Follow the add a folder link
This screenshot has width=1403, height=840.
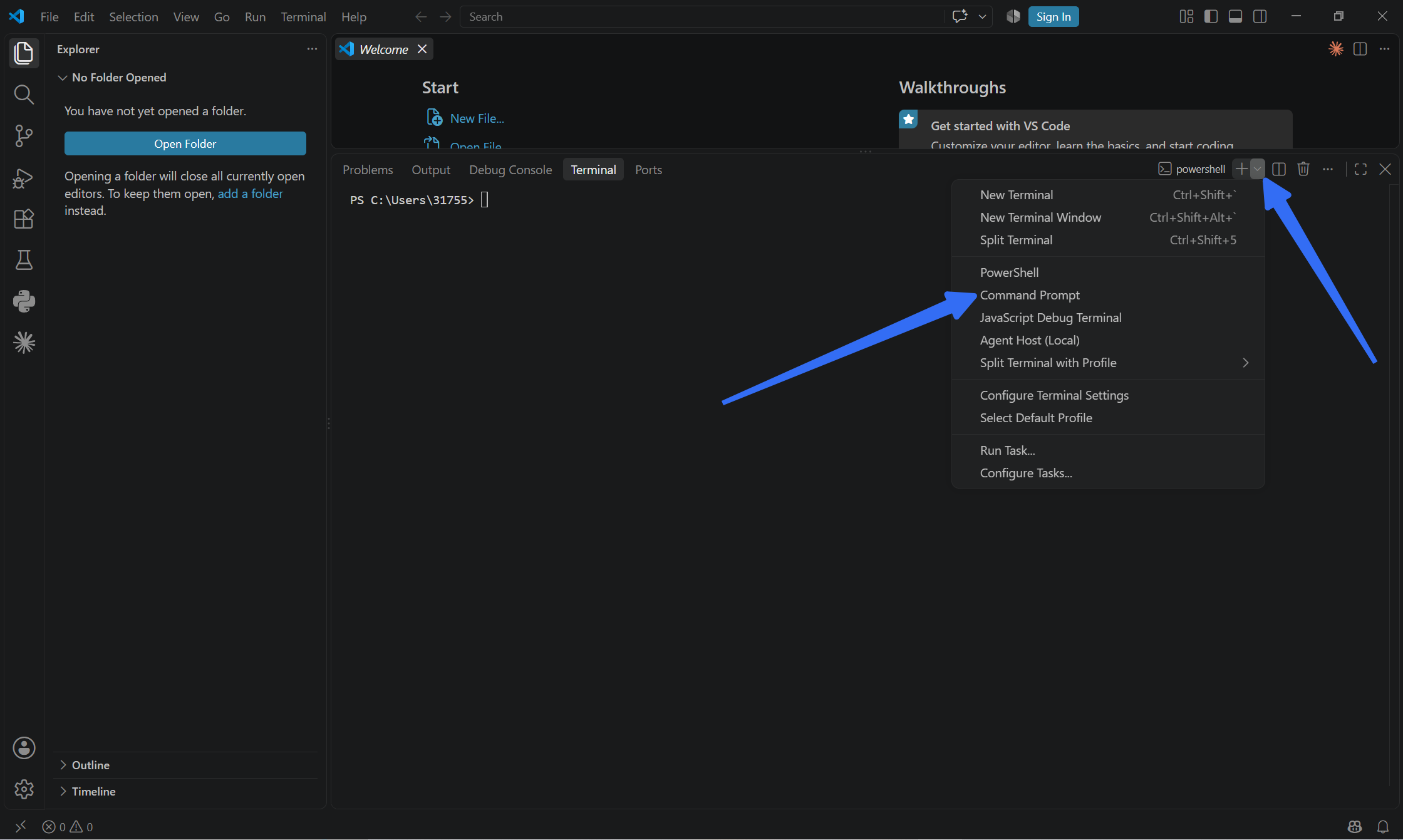click(250, 194)
